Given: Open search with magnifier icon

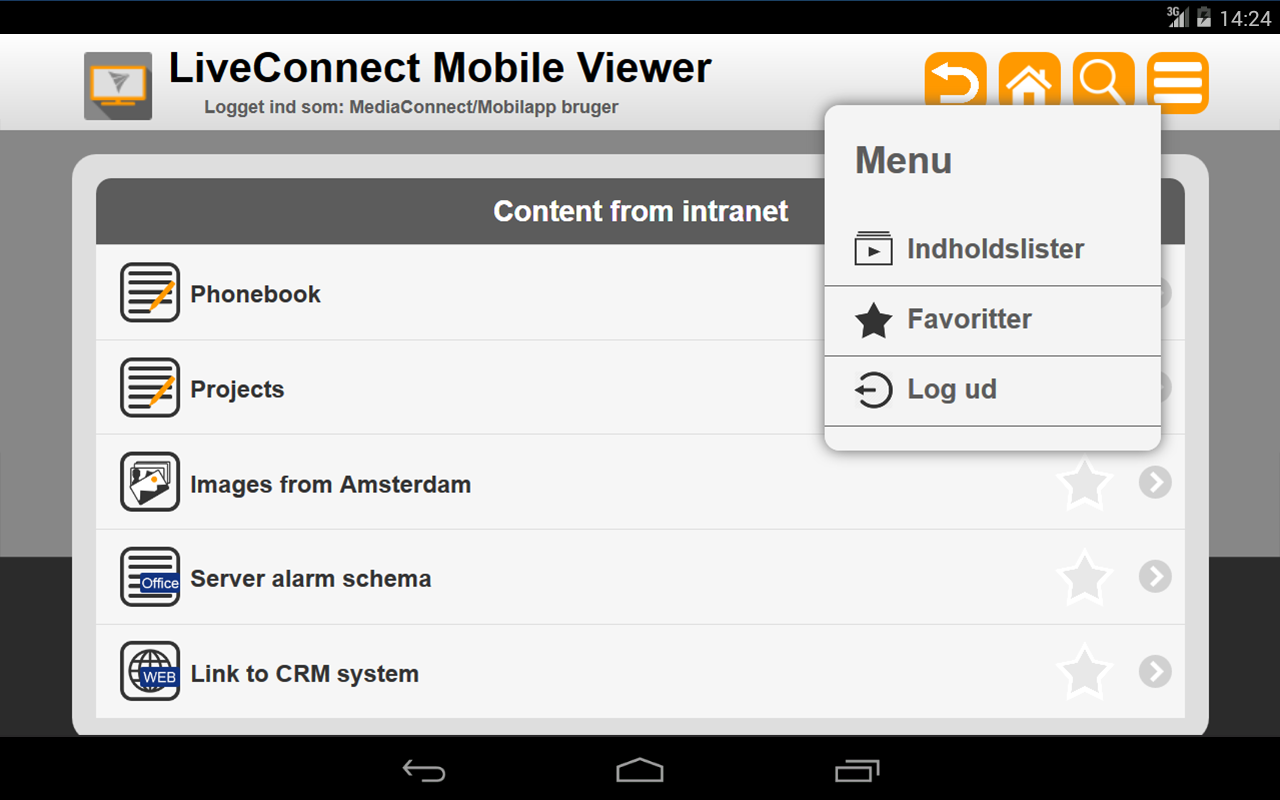Looking at the screenshot, I should pos(1103,82).
